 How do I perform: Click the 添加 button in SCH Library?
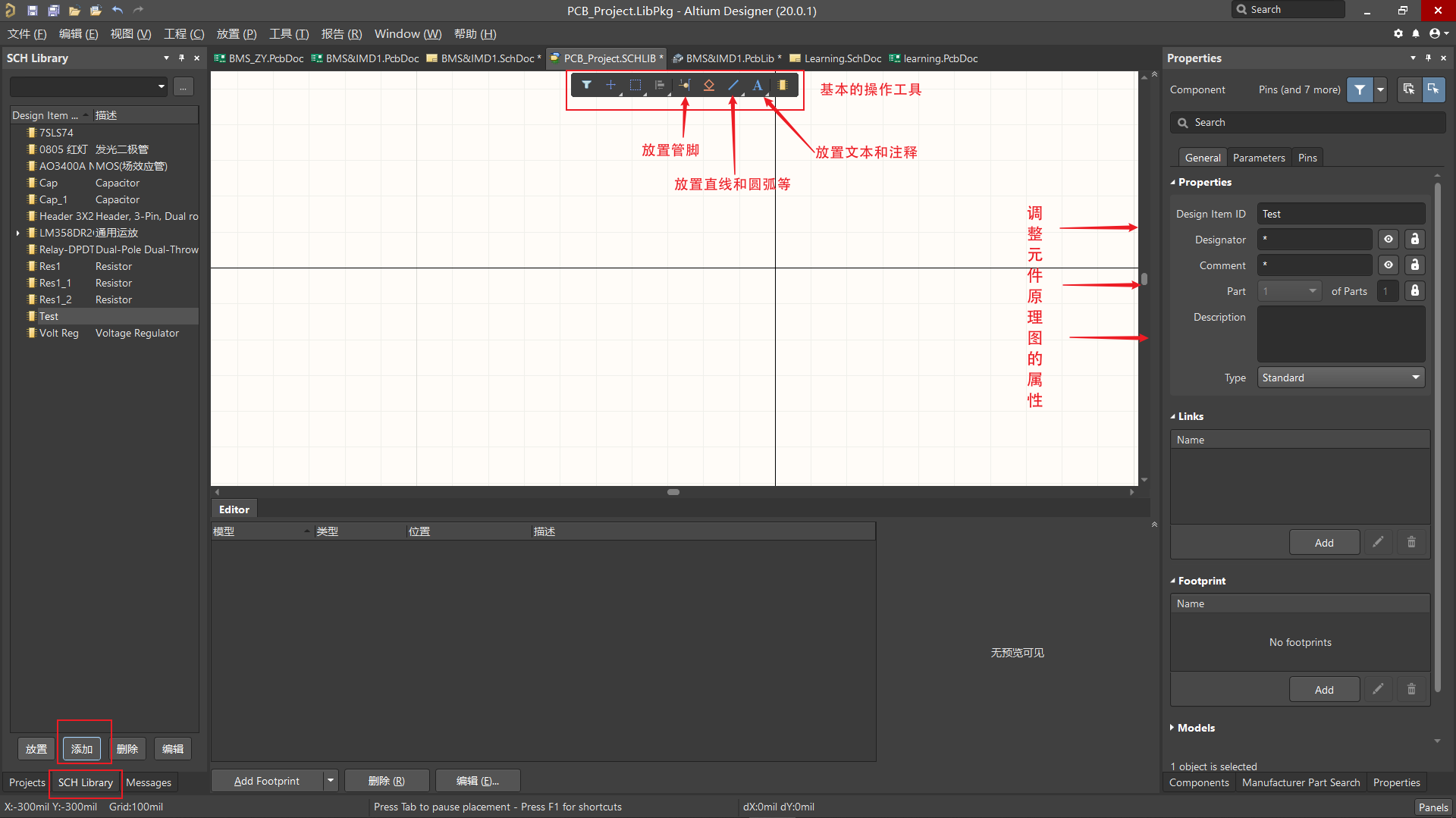click(82, 749)
